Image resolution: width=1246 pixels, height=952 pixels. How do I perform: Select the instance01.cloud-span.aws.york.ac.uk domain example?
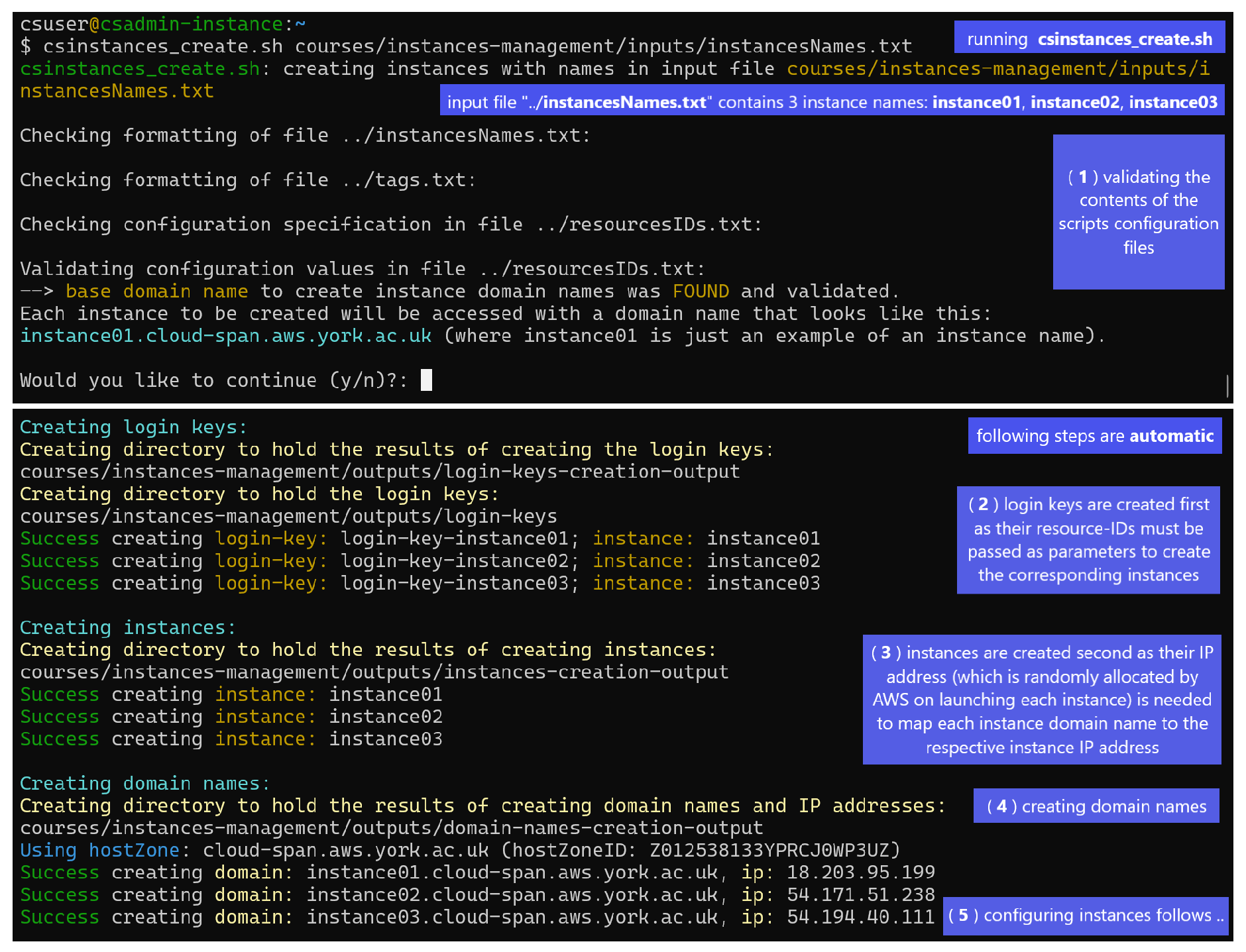[225, 336]
